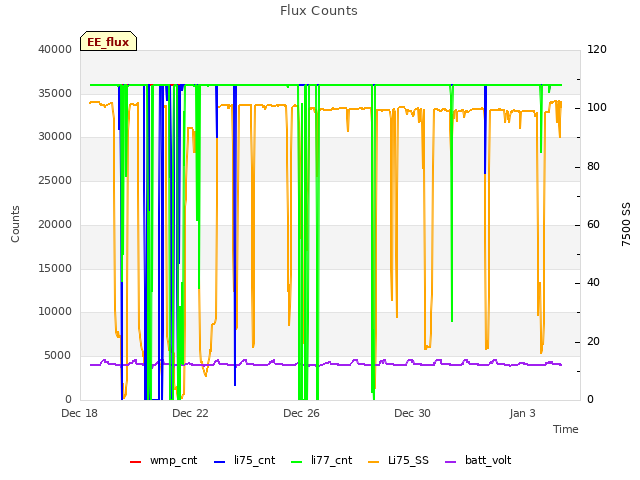The width and height of the screenshot is (640, 480).
Task: Click the 35000 y-axis tick label
Action: coord(55,93)
